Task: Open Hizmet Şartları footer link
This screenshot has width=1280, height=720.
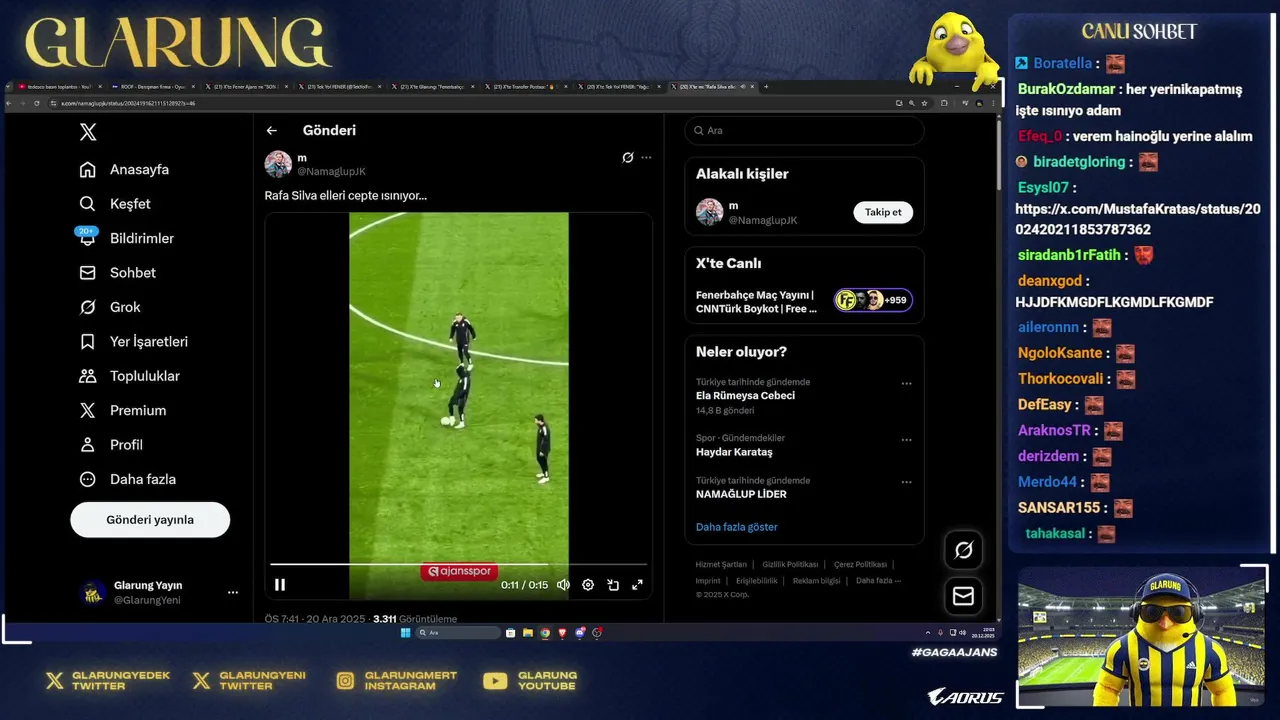Action: click(x=721, y=565)
